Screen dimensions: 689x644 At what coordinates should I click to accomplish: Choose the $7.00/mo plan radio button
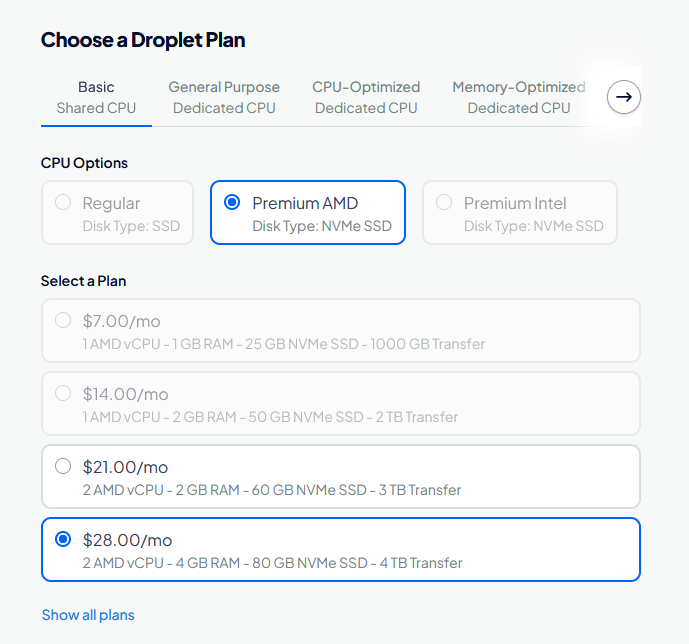pyautogui.click(x=63, y=320)
